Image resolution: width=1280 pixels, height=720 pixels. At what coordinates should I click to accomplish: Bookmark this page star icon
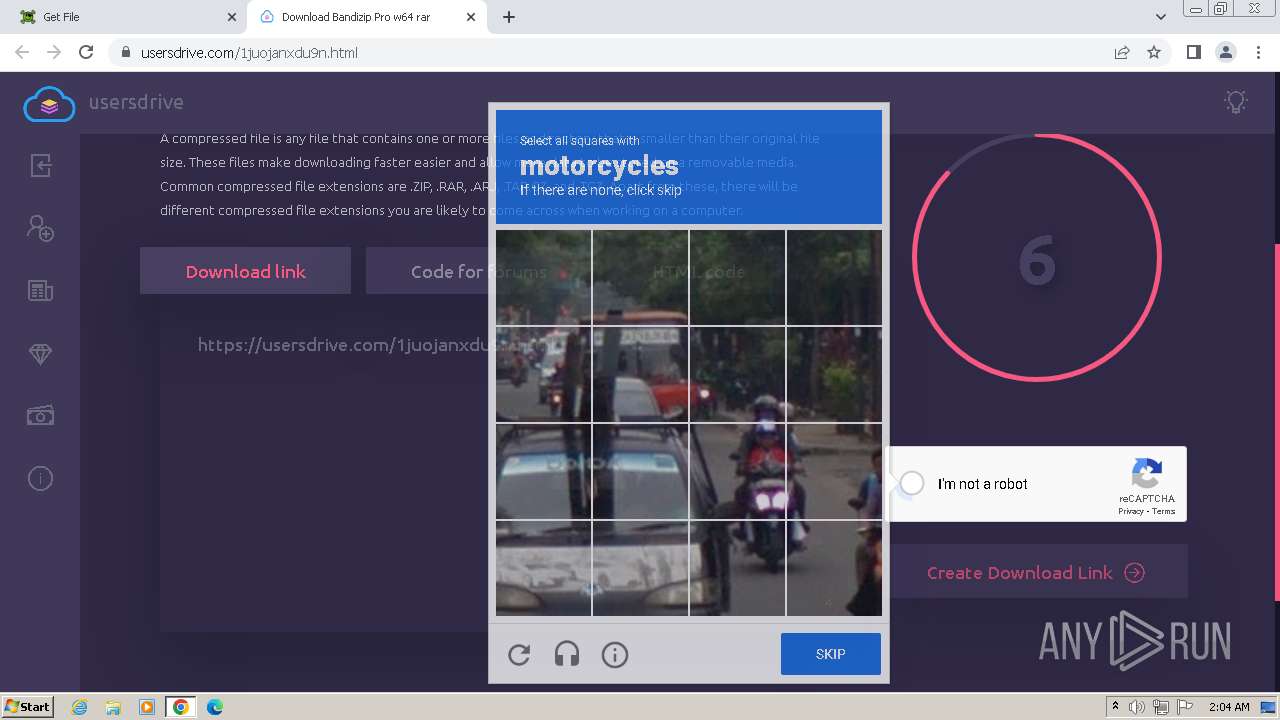pyautogui.click(x=1154, y=52)
